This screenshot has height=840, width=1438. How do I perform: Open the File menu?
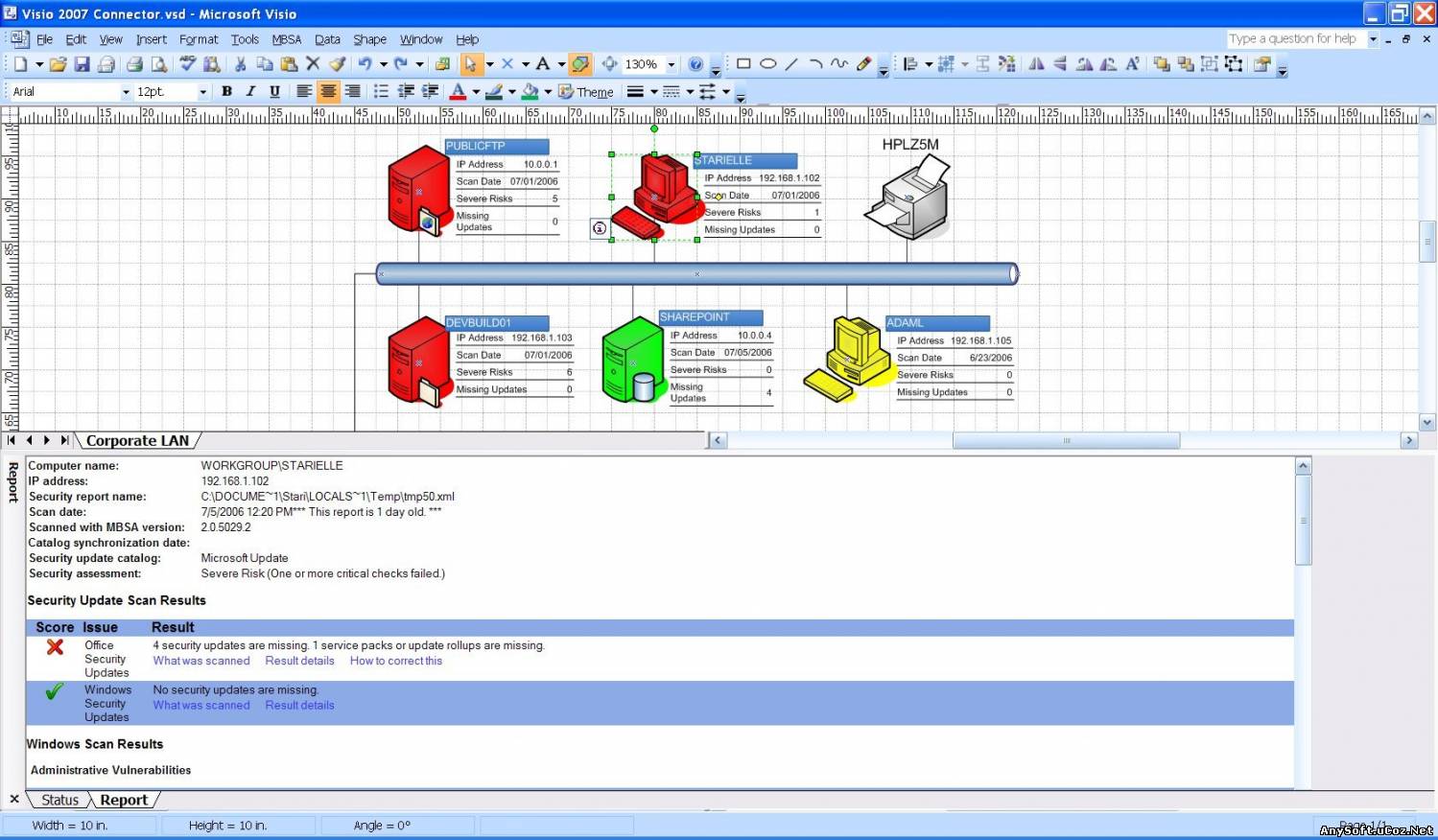point(44,39)
